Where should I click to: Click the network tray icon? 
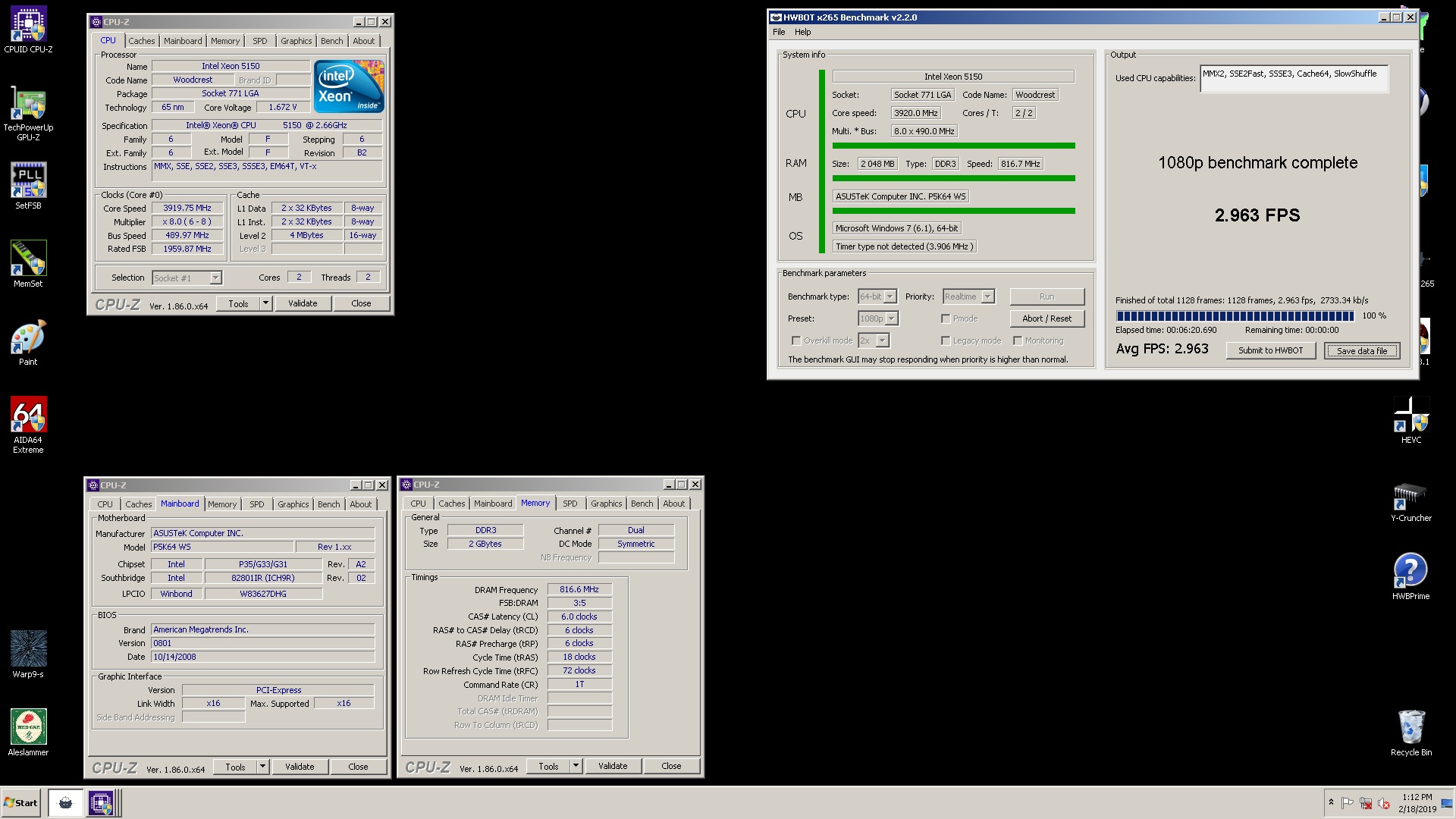(x=1366, y=803)
